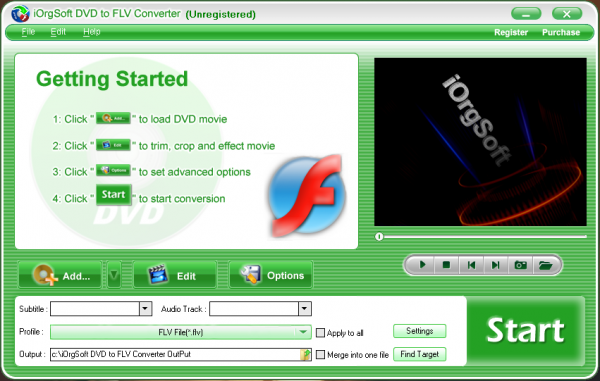The height and width of the screenshot is (381, 600).
Task: Click the "Getting Started" heading
Action: click(x=112, y=80)
